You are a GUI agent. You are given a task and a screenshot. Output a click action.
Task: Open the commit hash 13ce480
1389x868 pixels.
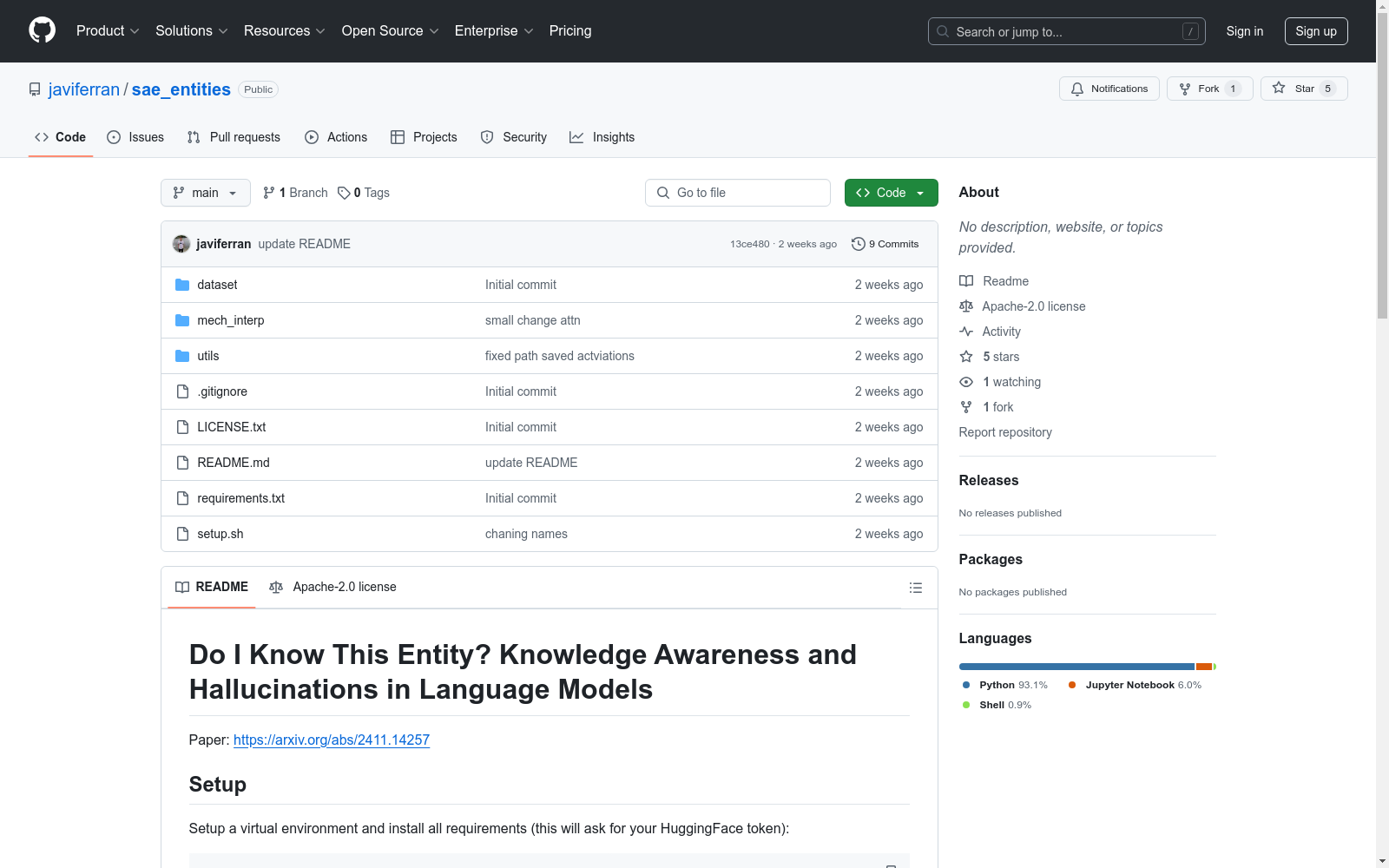coord(750,244)
